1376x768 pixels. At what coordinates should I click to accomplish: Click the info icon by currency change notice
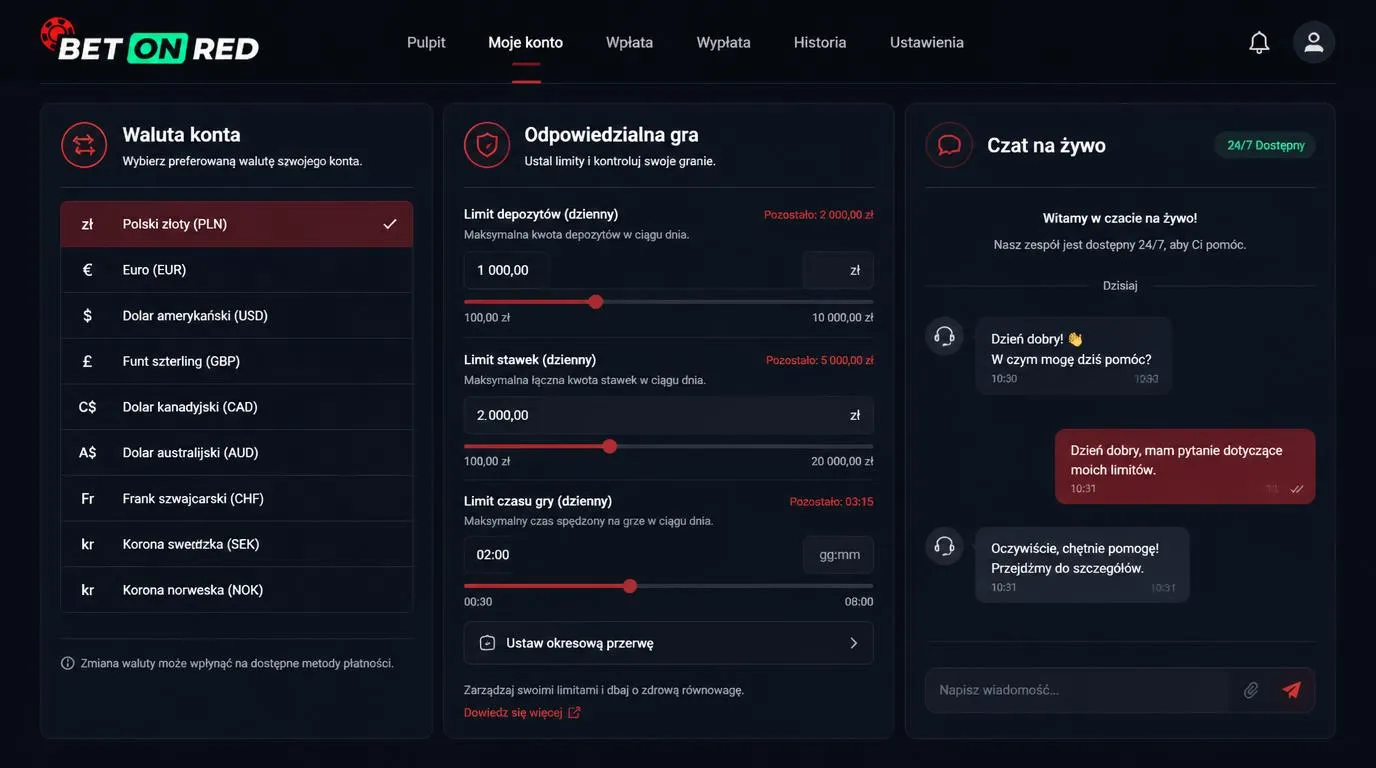(68, 663)
